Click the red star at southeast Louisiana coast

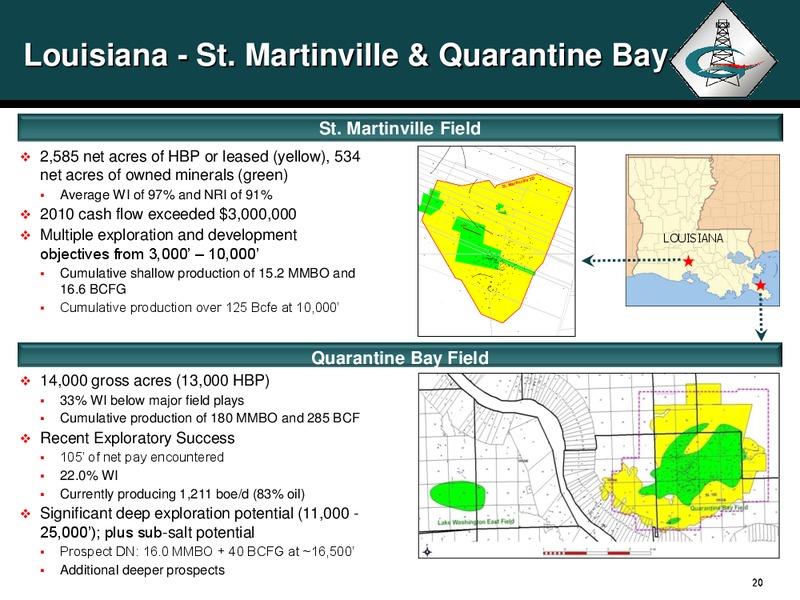click(761, 285)
